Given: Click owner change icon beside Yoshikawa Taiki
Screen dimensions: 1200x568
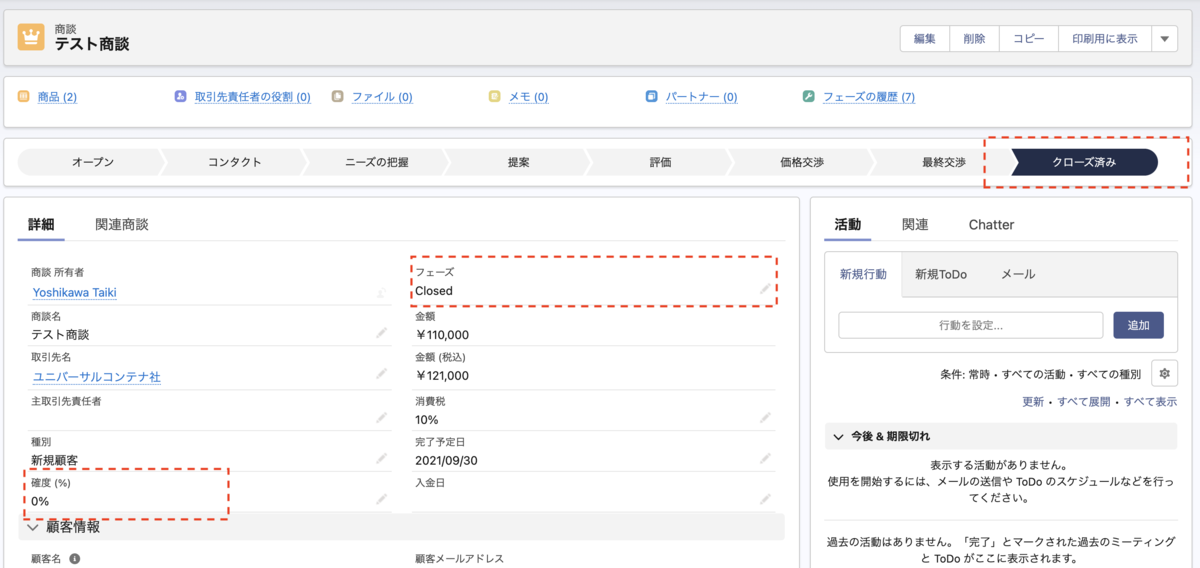Looking at the screenshot, I should click(381, 292).
